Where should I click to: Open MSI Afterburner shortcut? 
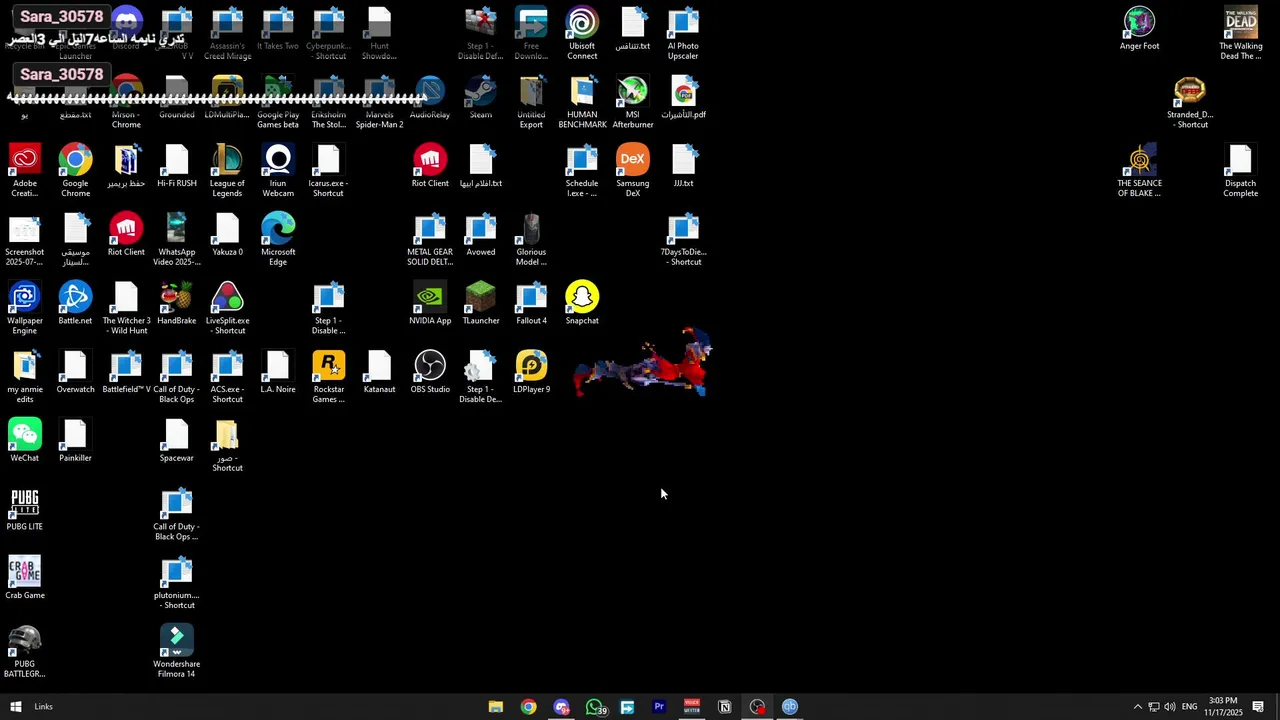pos(632,102)
